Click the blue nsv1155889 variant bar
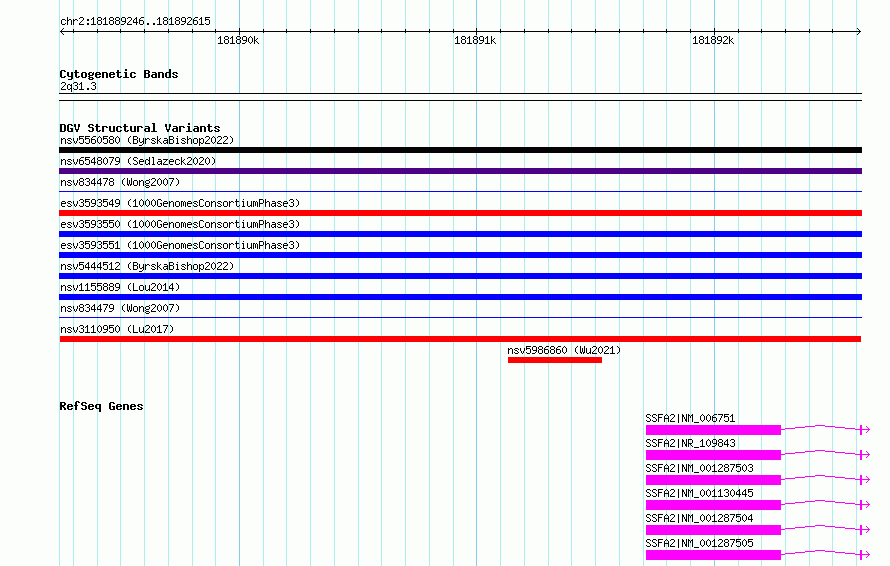The image size is (890, 566). [460, 297]
